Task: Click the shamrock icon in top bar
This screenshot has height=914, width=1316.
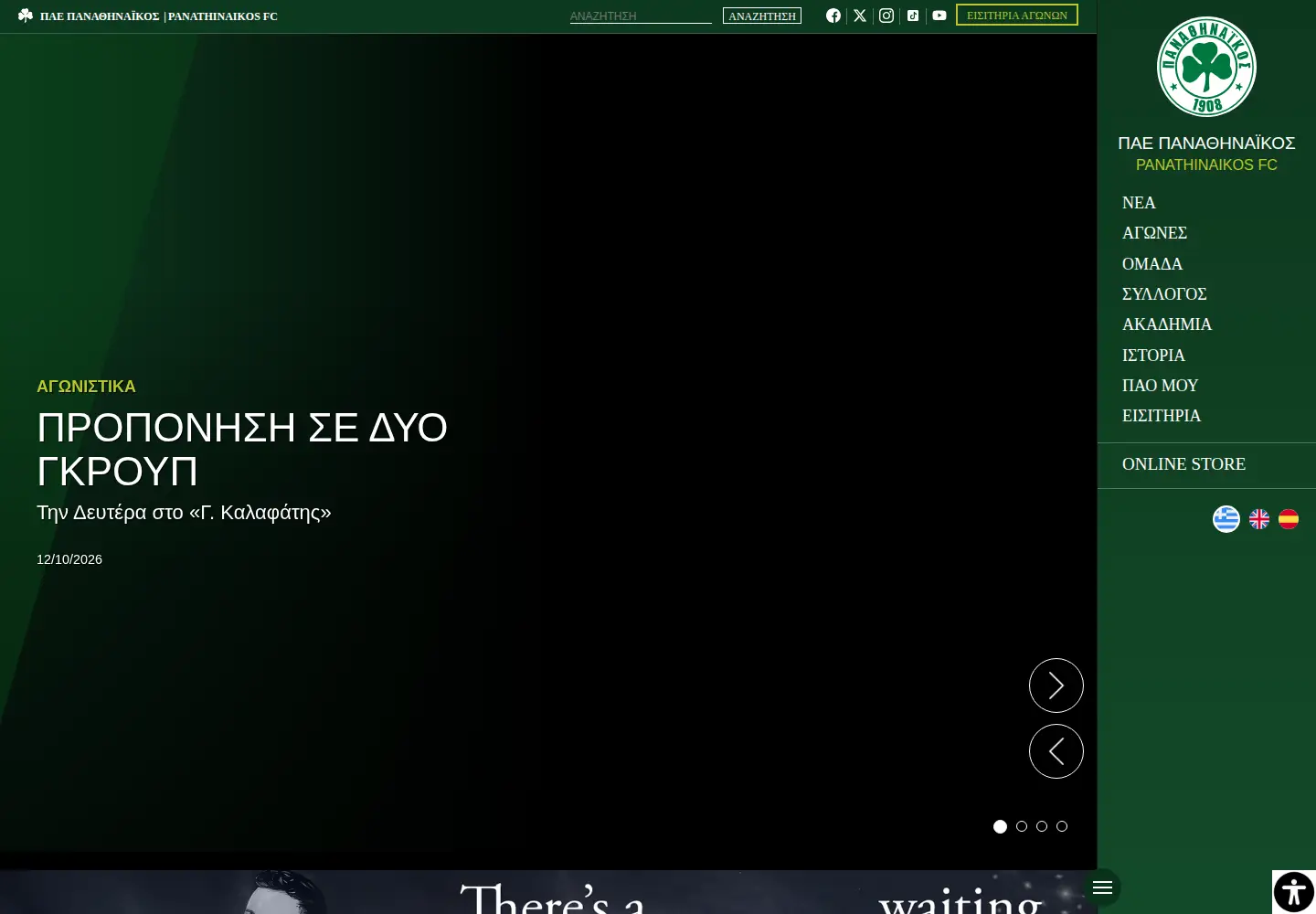Action: pos(26,16)
